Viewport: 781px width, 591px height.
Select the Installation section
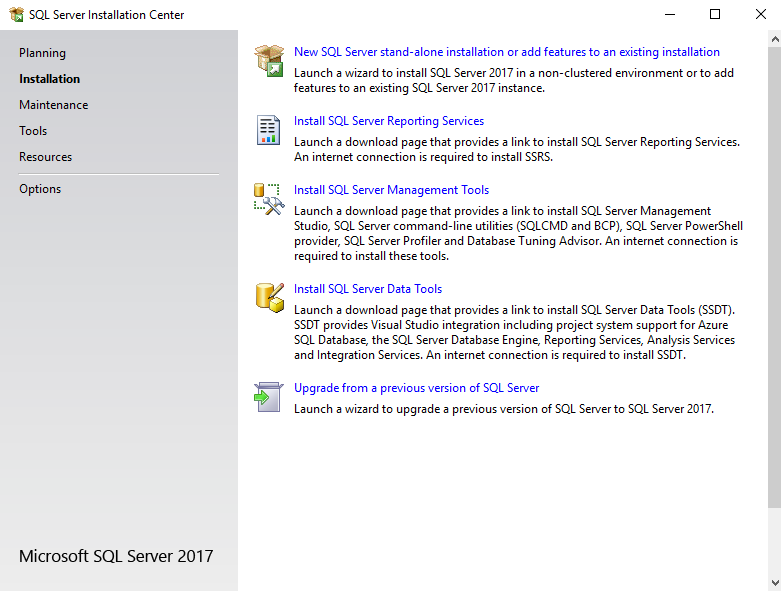coord(49,79)
